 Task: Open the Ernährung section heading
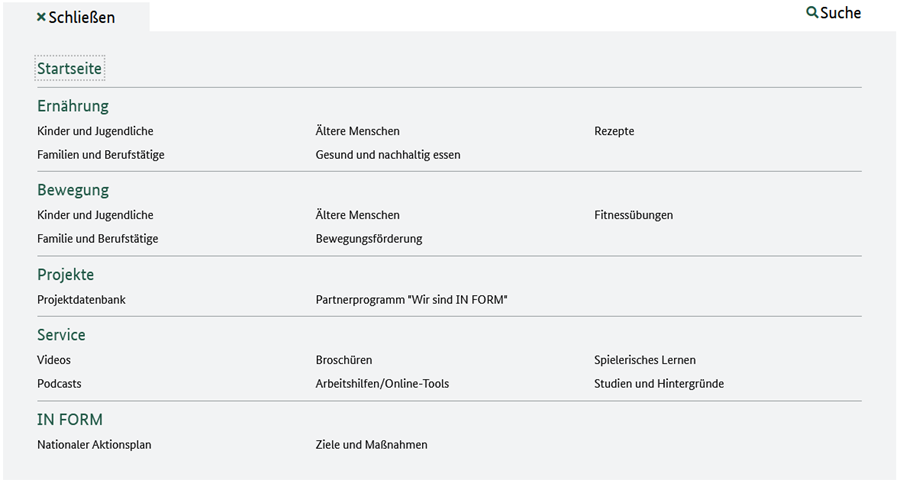(73, 106)
